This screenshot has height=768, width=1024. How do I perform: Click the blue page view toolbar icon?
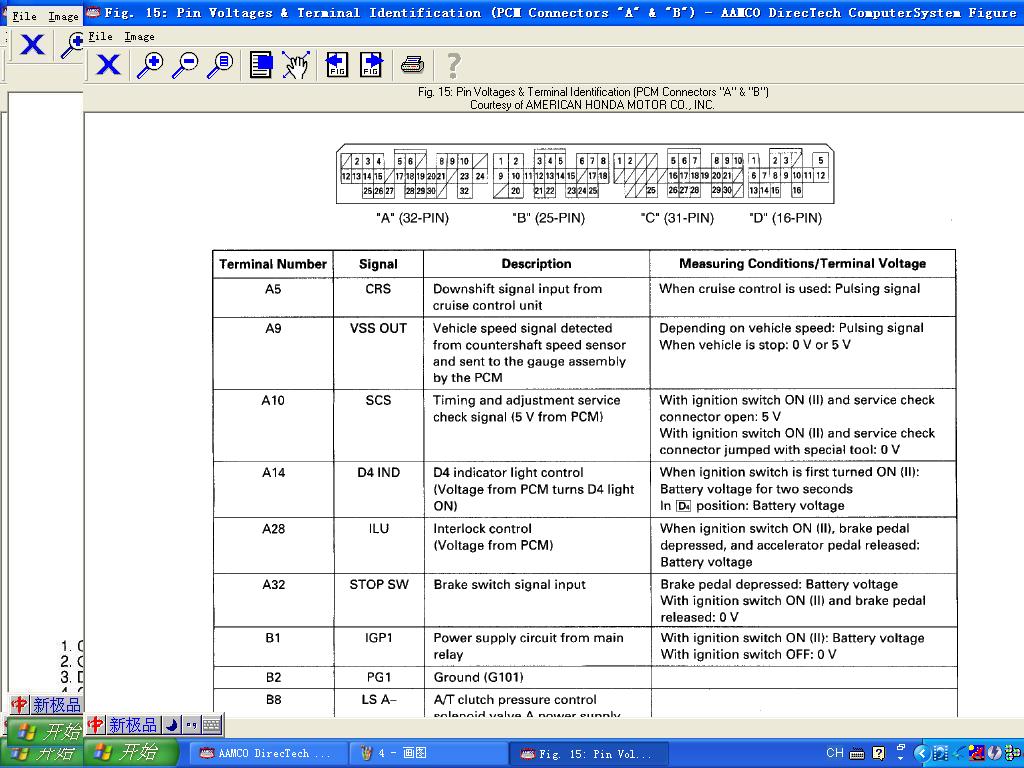261,65
